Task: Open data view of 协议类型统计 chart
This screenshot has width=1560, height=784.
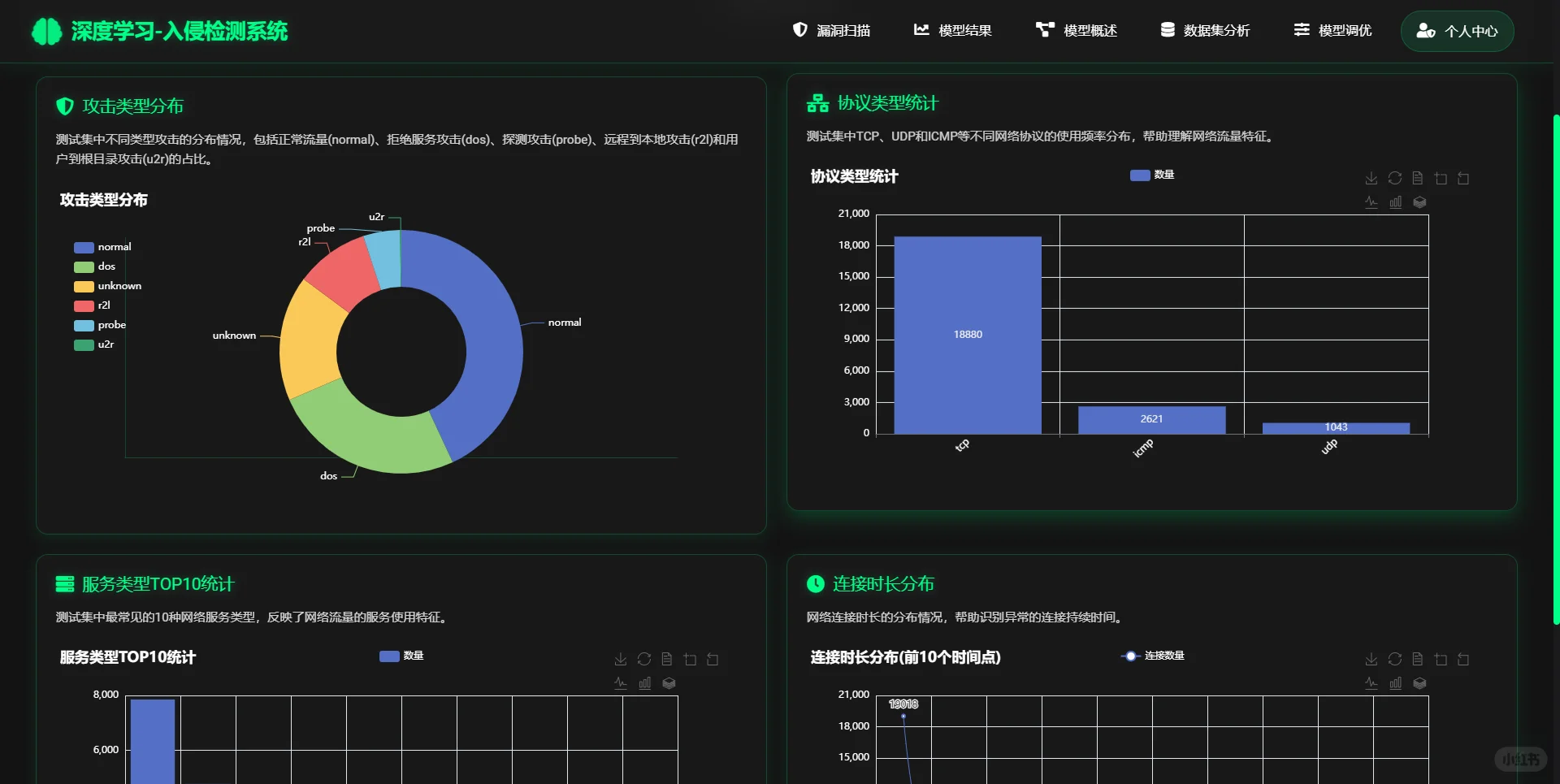Action: click(1418, 178)
